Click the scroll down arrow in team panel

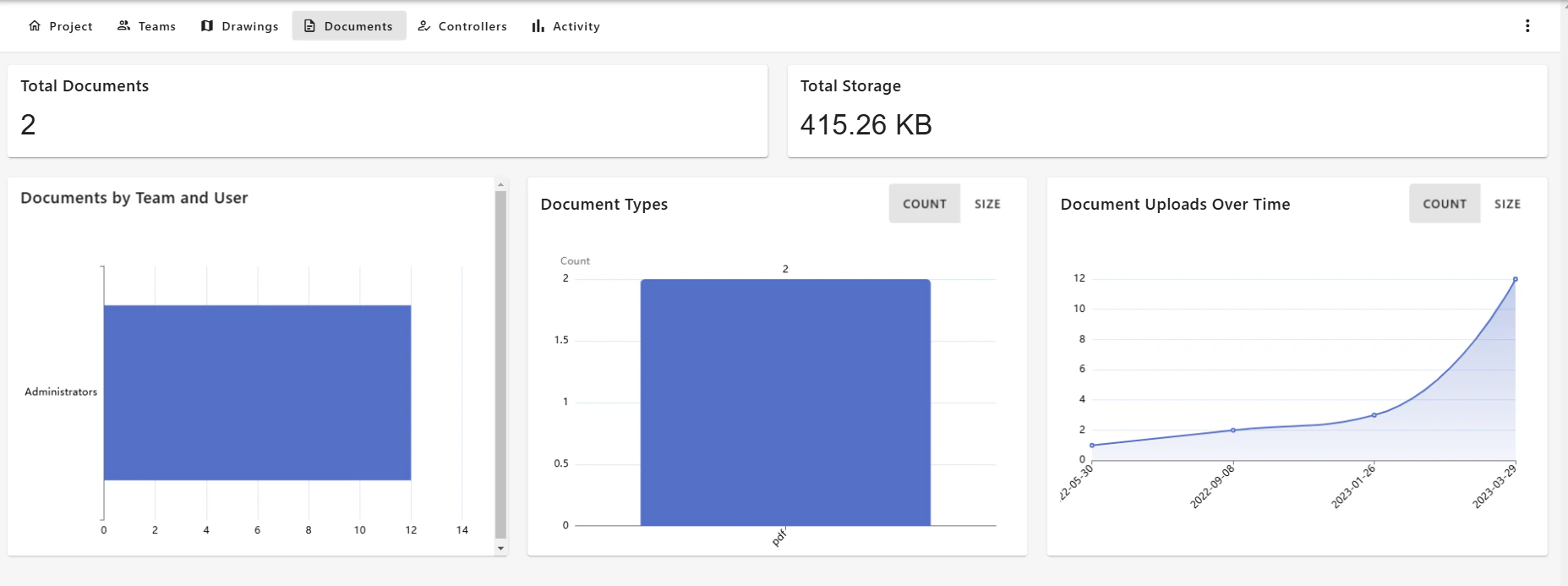pos(500,549)
